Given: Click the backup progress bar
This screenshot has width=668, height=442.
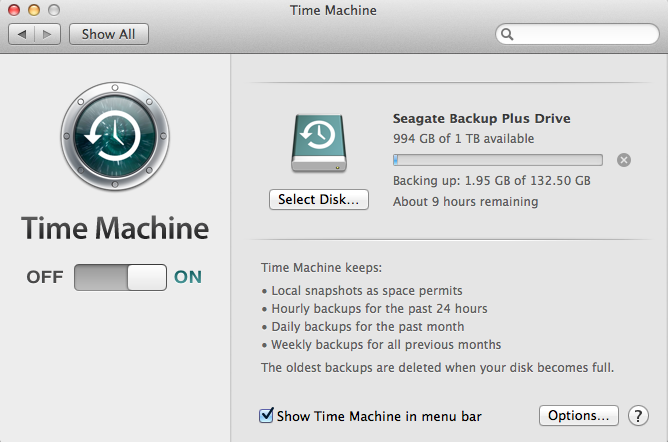Looking at the screenshot, I should pyautogui.click(x=498, y=160).
